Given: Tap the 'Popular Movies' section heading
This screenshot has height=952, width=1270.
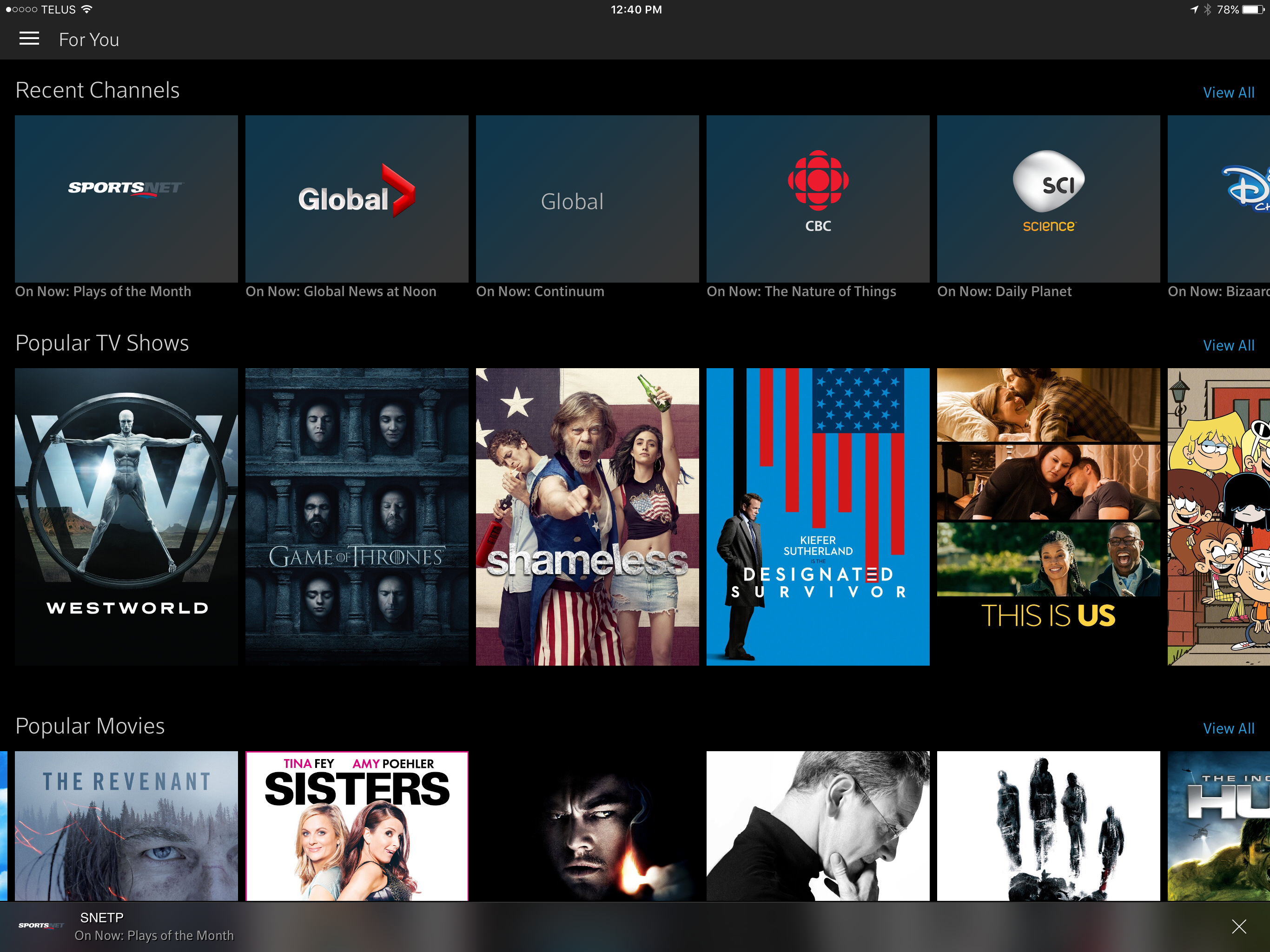Looking at the screenshot, I should (90, 726).
